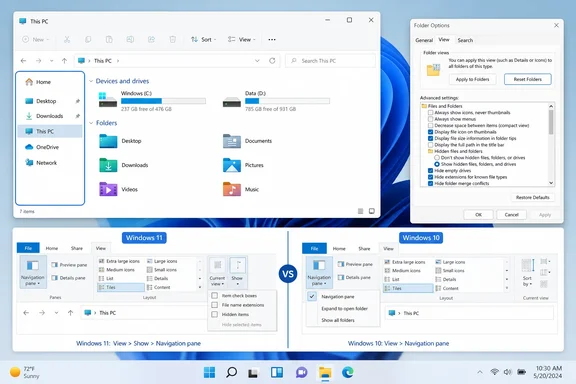The height and width of the screenshot is (384, 576).
Task: Open the See more three-dots menu
Action: click(x=272, y=39)
